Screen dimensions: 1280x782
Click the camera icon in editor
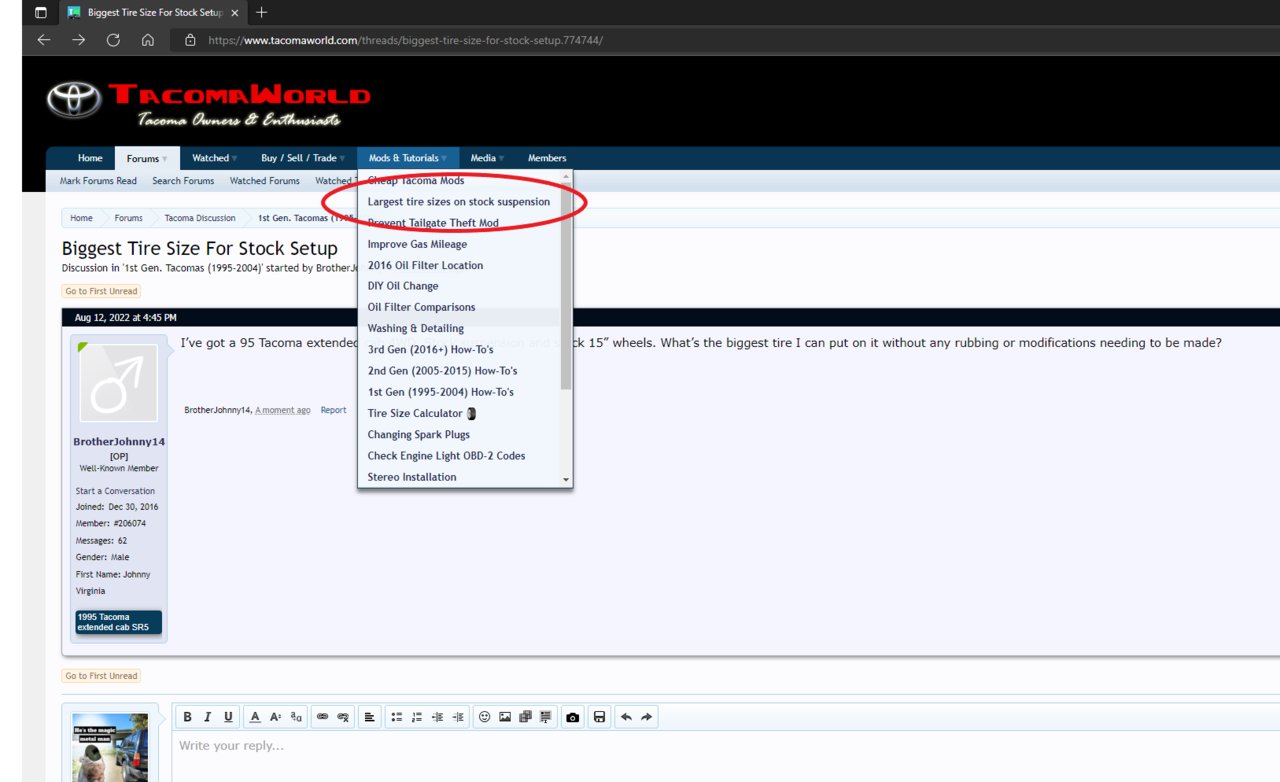pyautogui.click(x=572, y=717)
